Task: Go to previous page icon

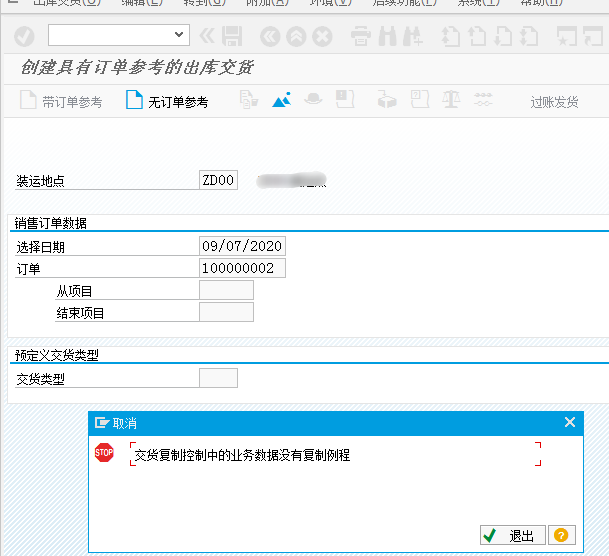Action: click(477, 36)
